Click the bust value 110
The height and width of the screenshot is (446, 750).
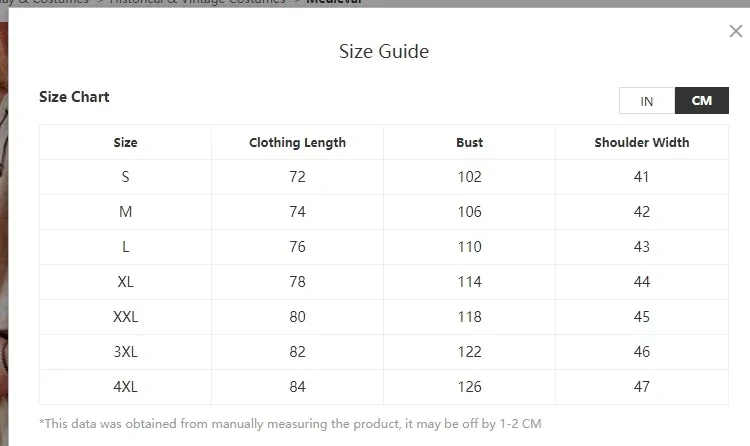point(469,247)
